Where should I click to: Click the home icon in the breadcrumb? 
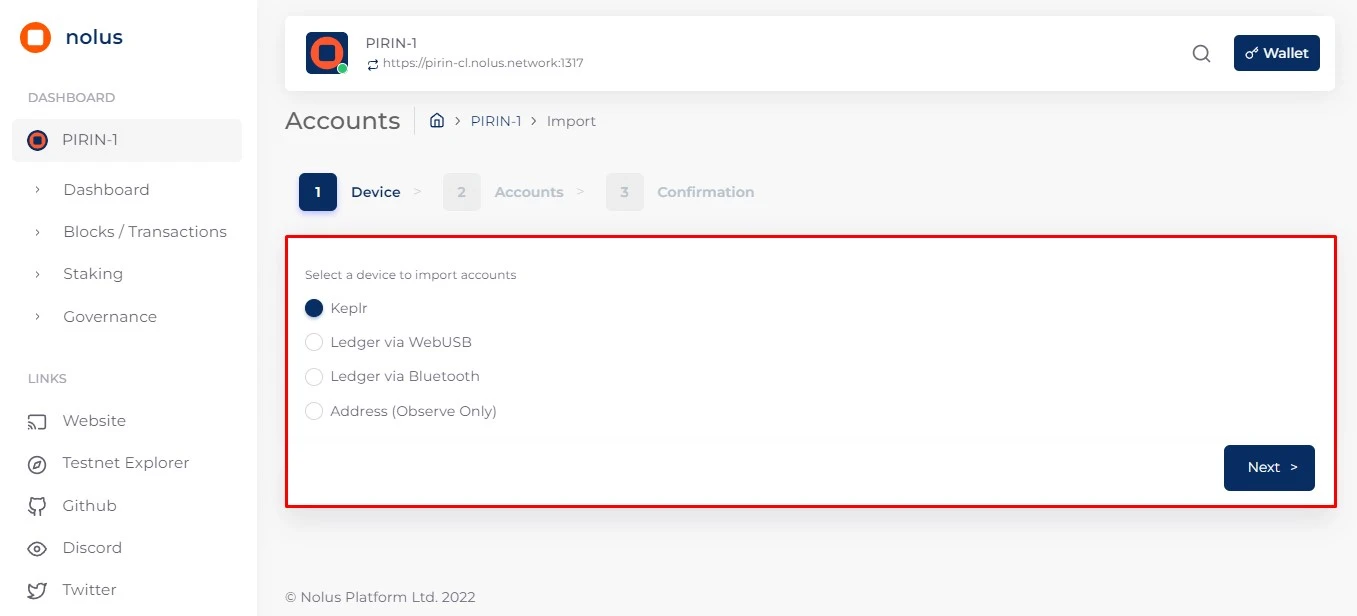point(437,120)
